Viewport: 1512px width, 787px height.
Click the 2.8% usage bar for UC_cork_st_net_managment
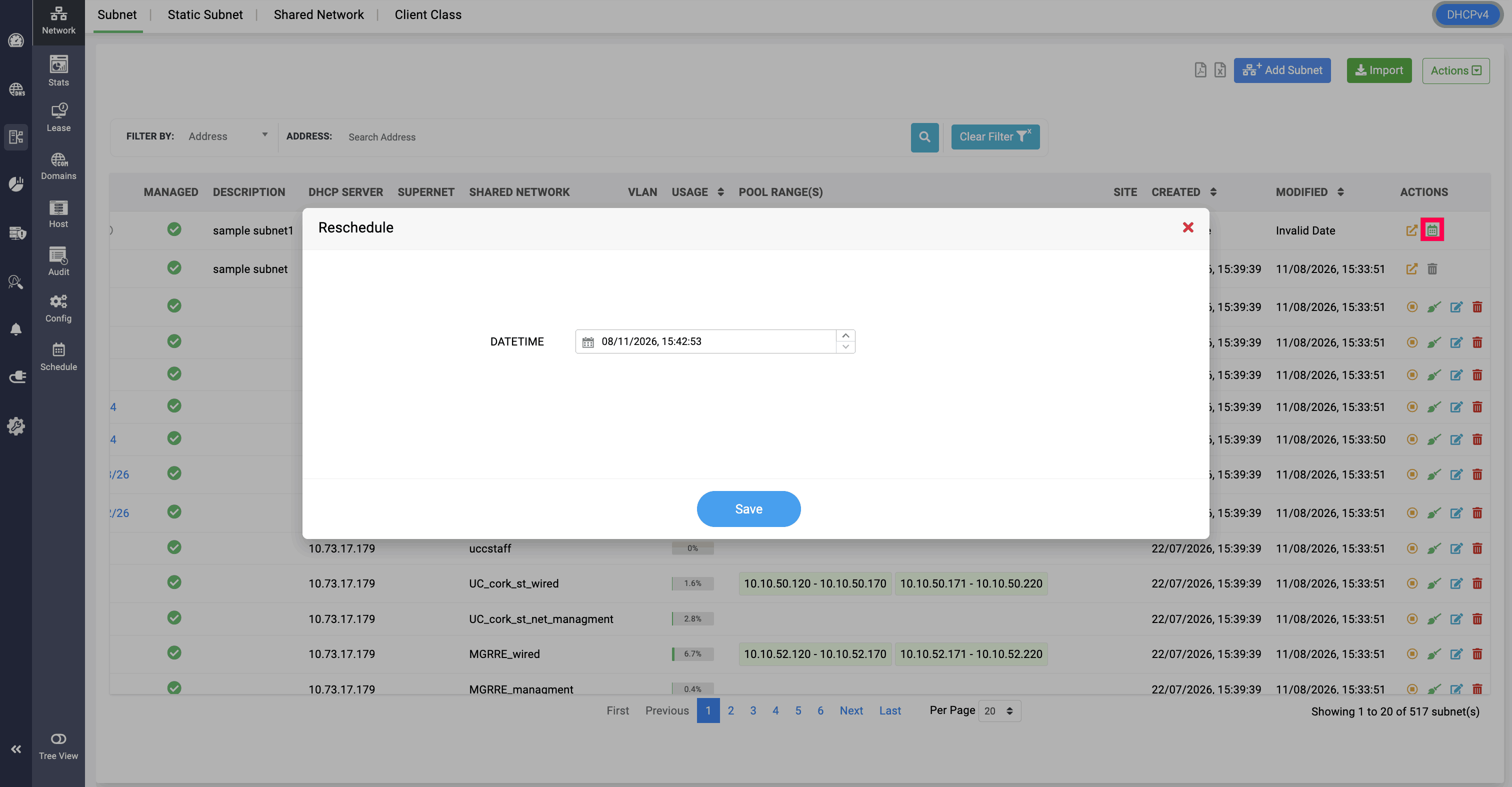(x=692, y=618)
